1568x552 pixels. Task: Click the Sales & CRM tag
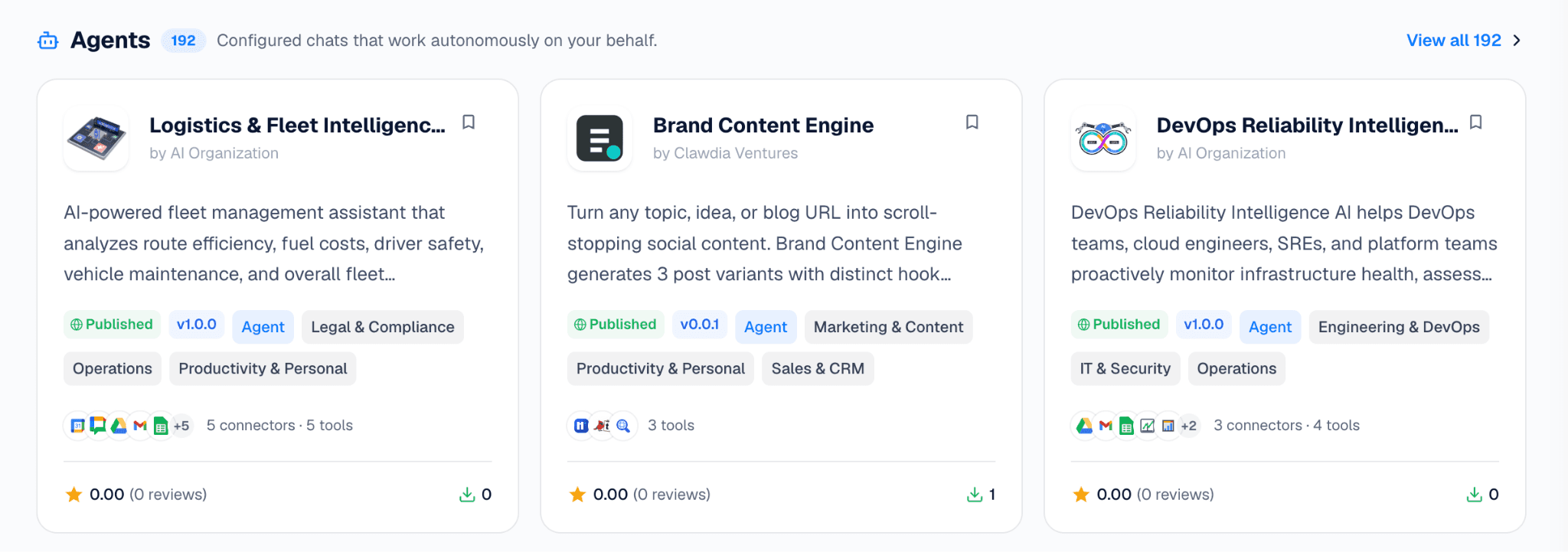pos(818,369)
